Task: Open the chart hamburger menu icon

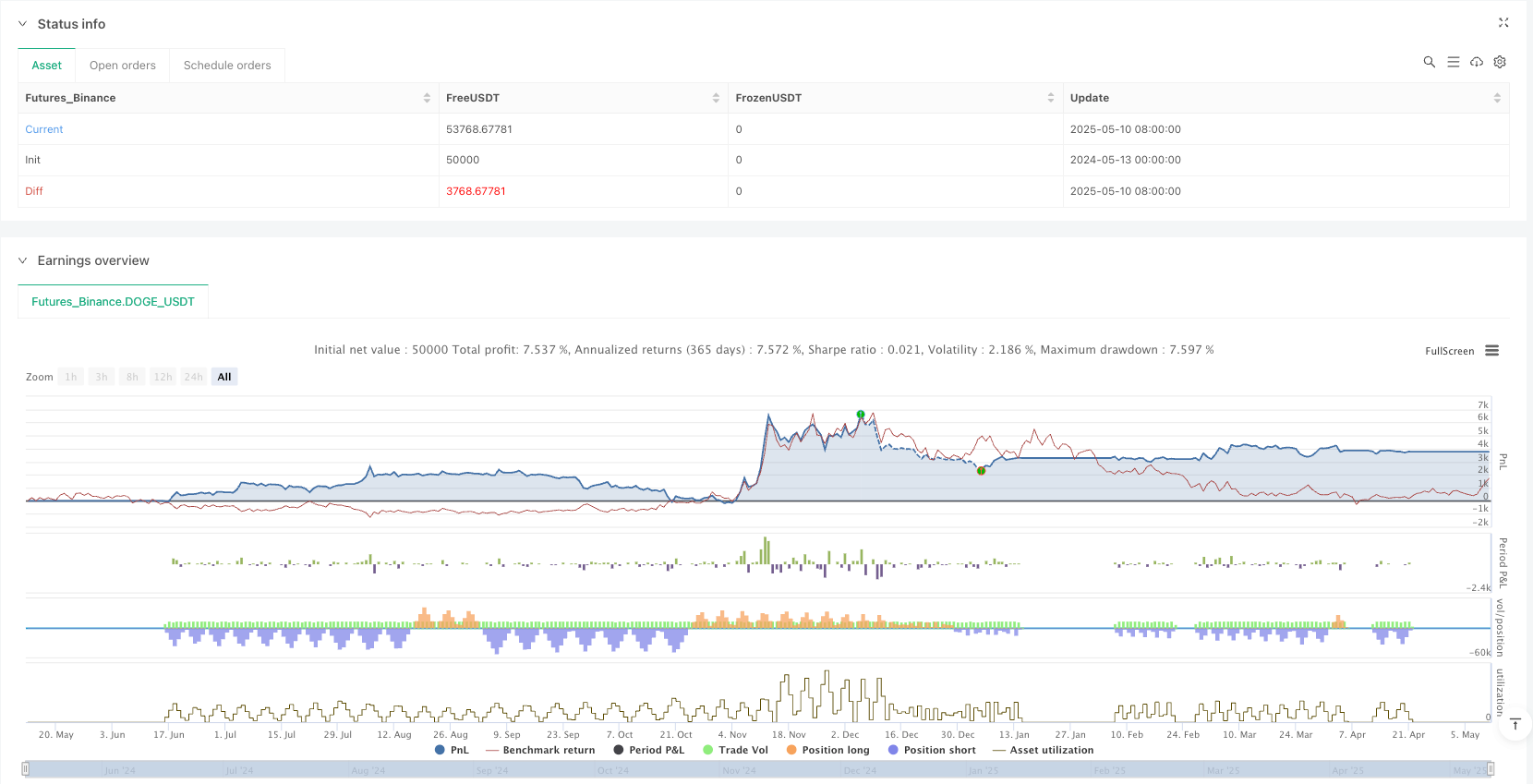Action: click(1491, 351)
